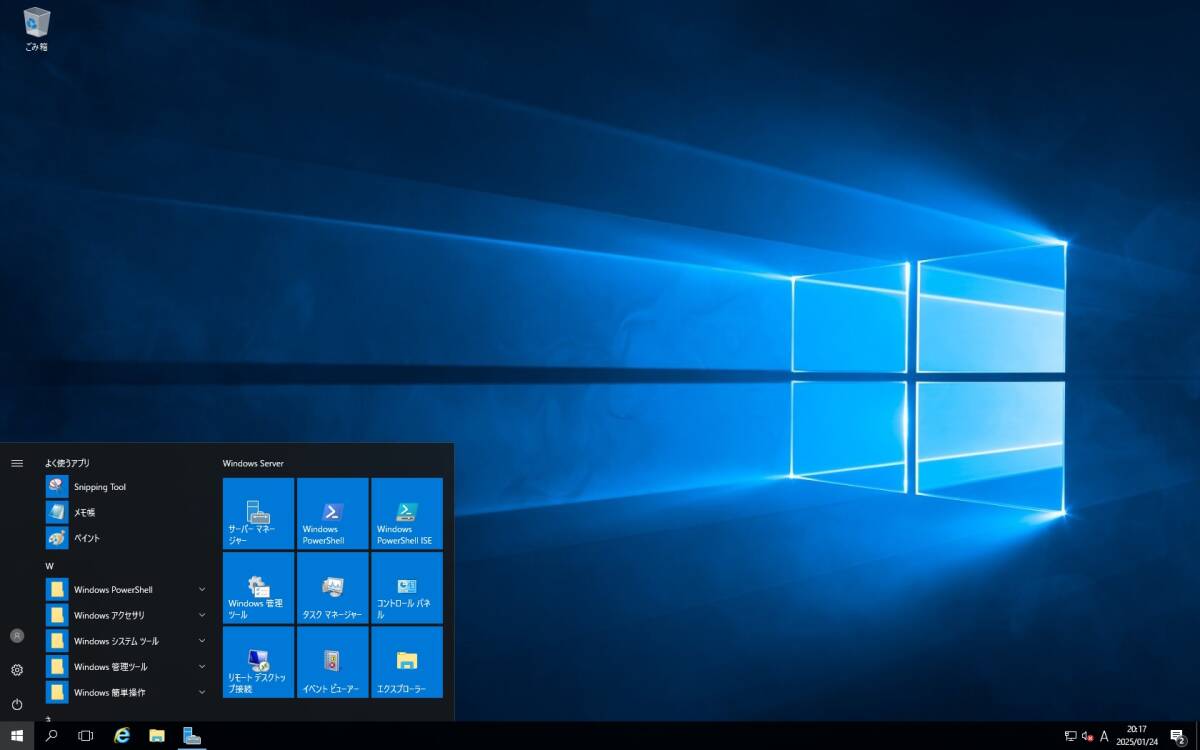Launch Snipping Tool from the app list
This screenshot has width=1200, height=750.
coord(127,487)
